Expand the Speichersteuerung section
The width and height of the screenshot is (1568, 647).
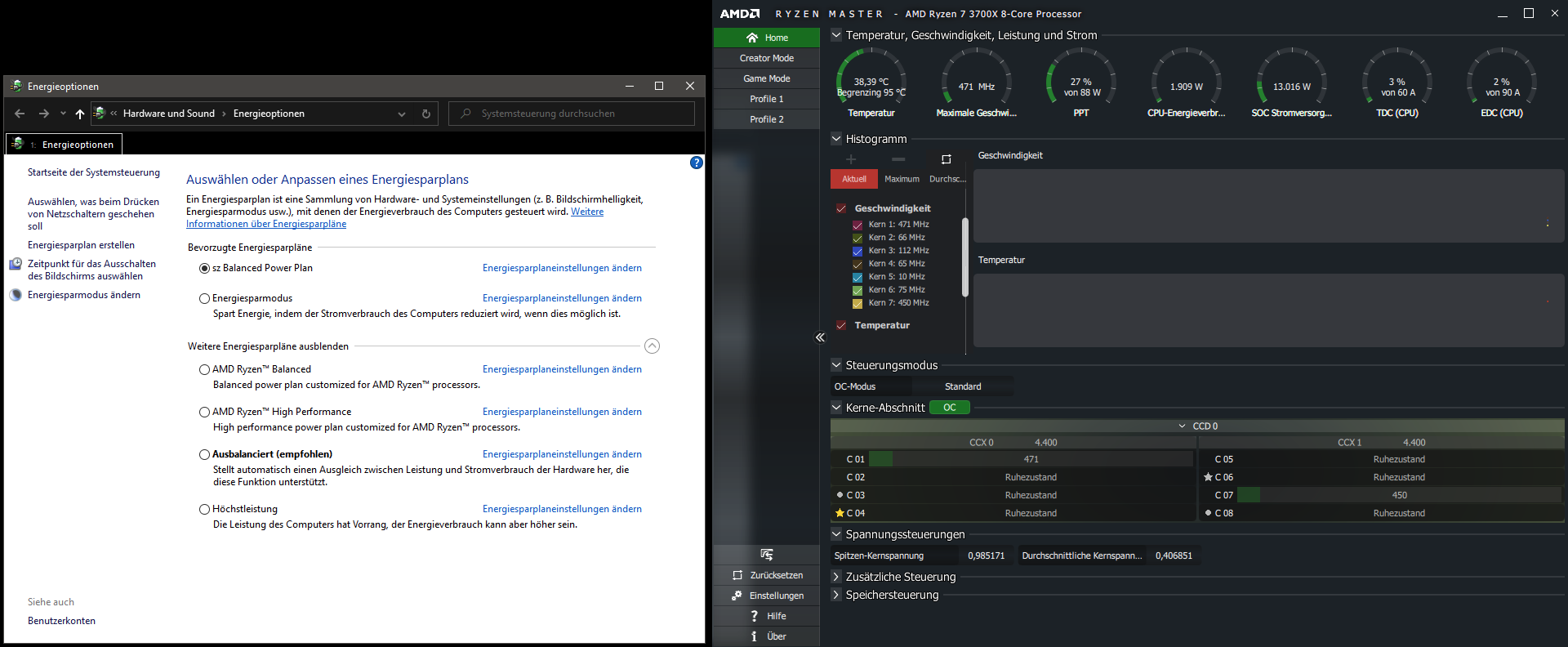click(x=836, y=595)
